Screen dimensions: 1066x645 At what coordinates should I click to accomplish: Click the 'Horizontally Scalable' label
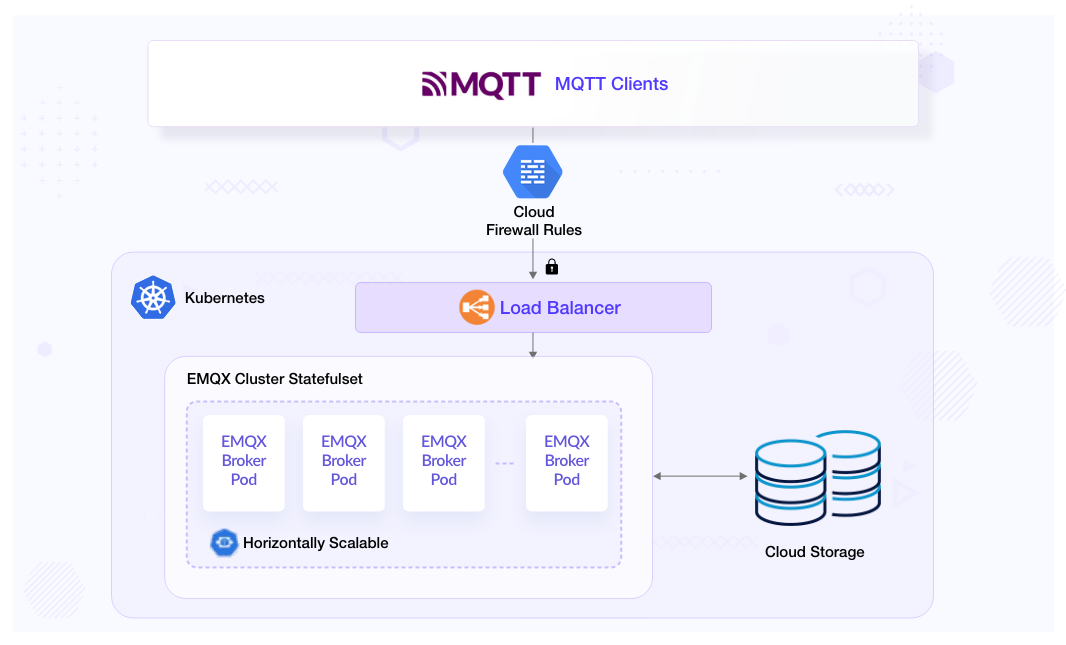point(315,543)
